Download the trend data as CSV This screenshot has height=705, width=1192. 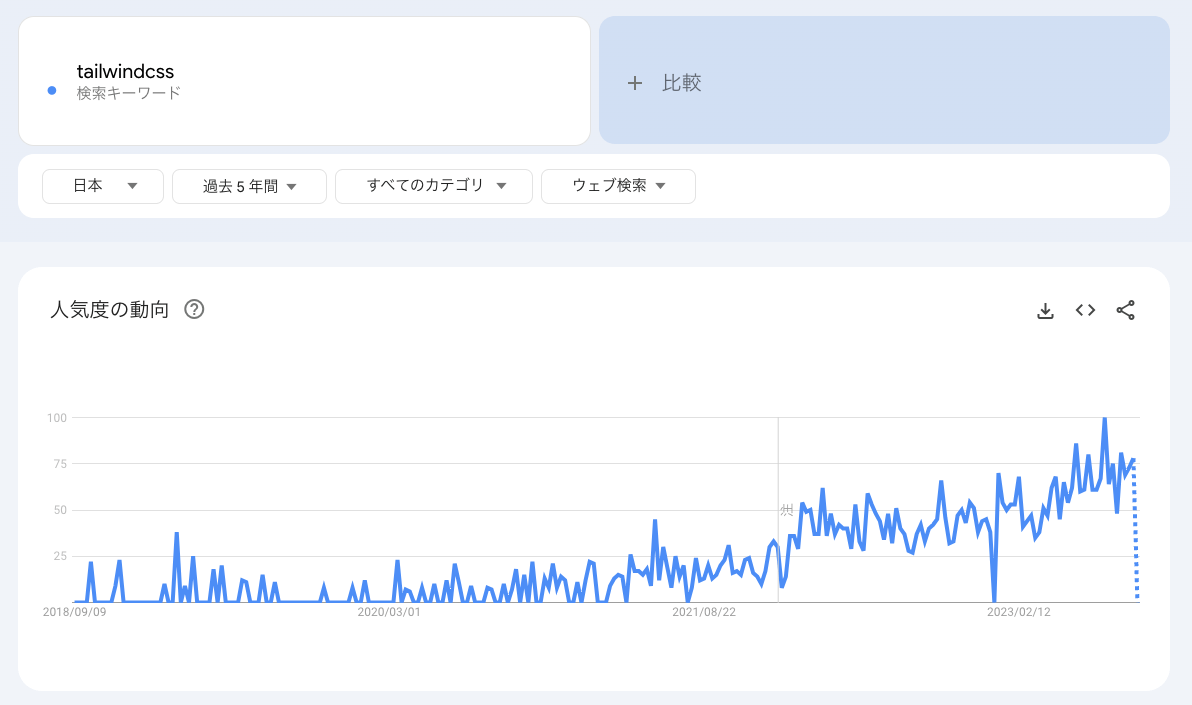[x=1045, y=310]
